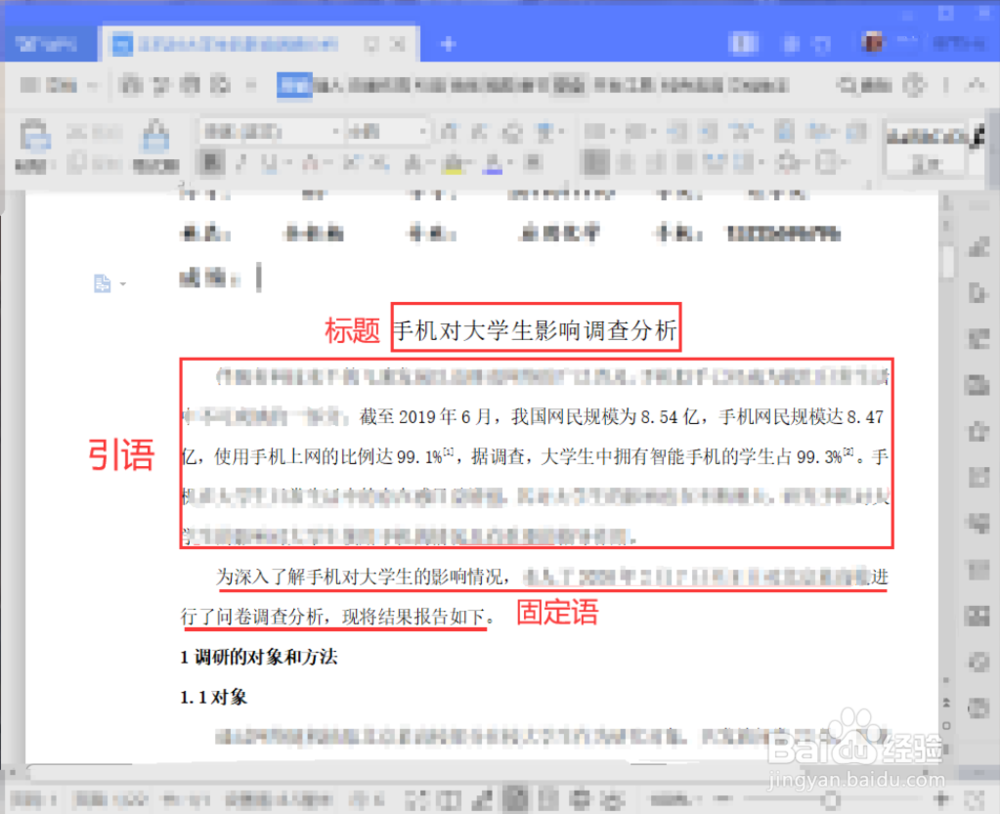Apply the 正文 body text style
Image resolution: width=1000 pixels, height=814 pixels.
(927, 149)
